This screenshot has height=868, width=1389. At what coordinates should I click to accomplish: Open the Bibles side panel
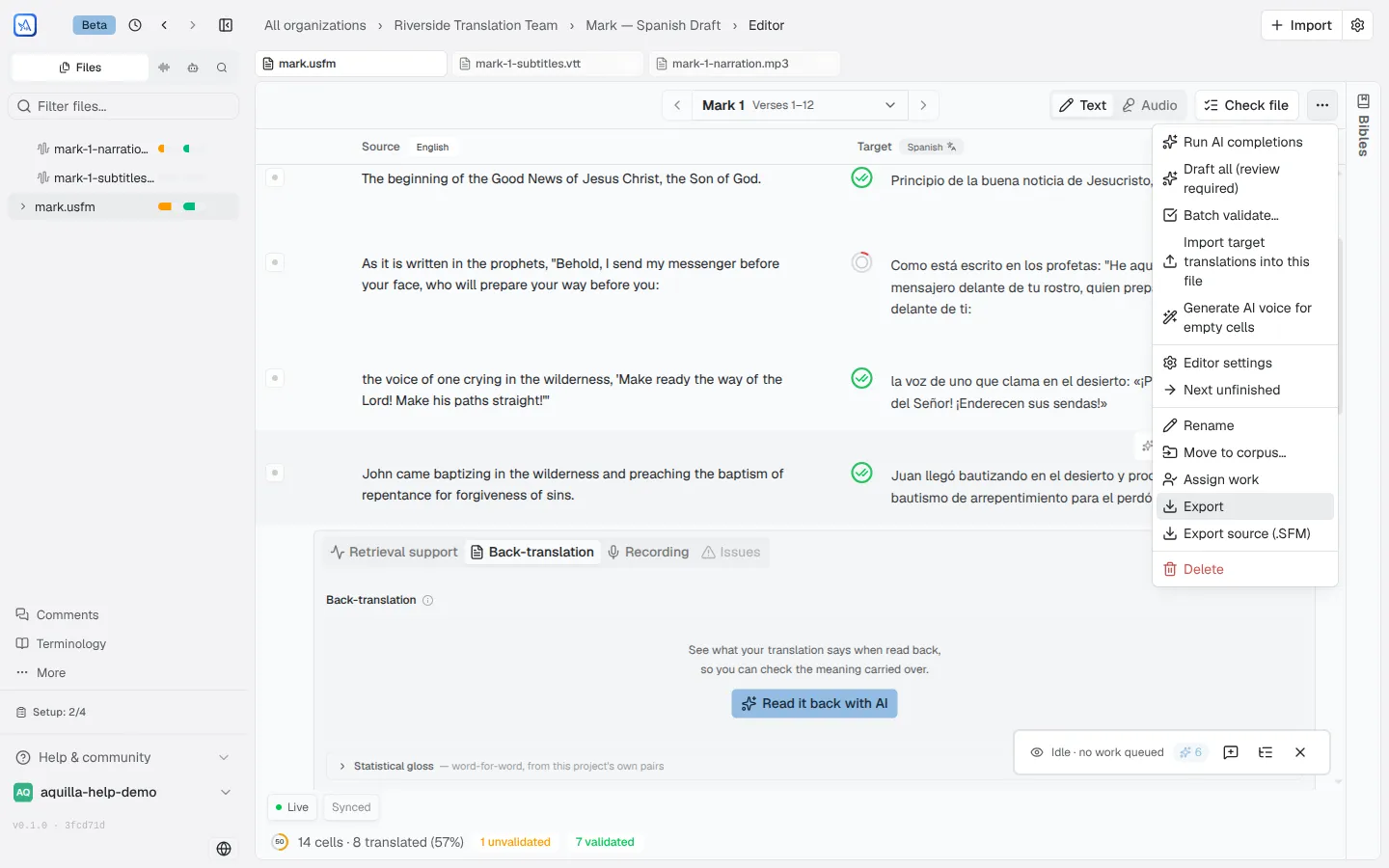coord(1363,124)
